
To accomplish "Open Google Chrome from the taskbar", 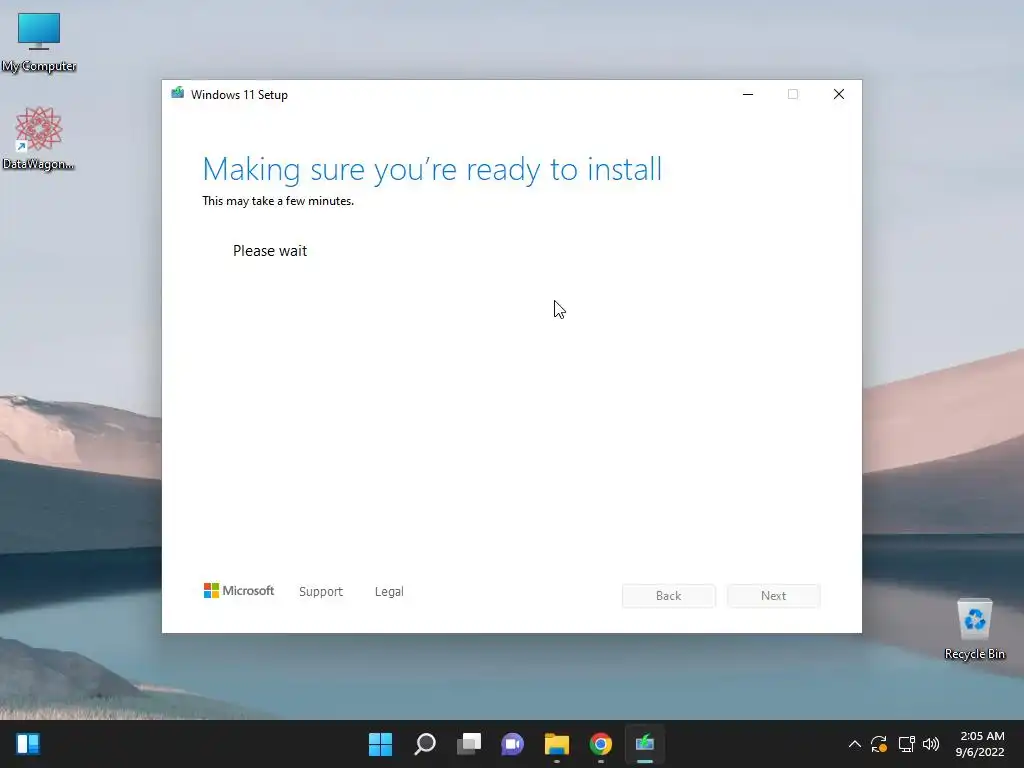I will pyautogui.click(x=601, y=744).
